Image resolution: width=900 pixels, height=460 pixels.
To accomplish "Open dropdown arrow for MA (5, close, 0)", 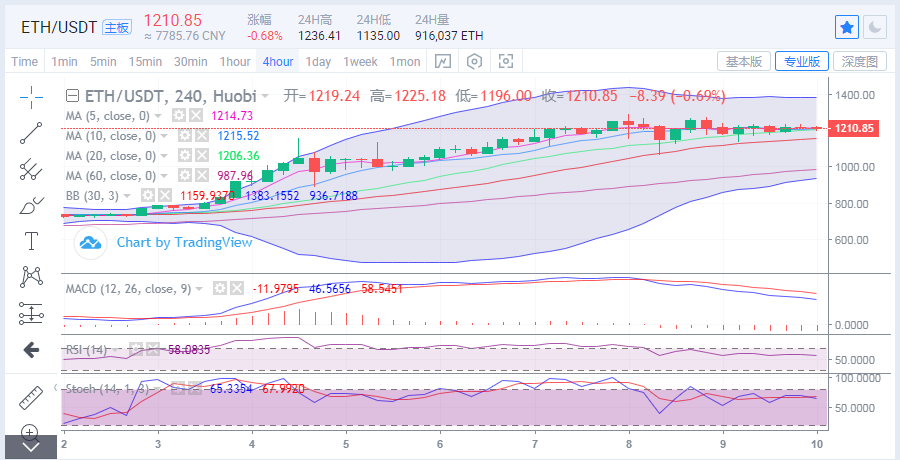I will point(158,116).
